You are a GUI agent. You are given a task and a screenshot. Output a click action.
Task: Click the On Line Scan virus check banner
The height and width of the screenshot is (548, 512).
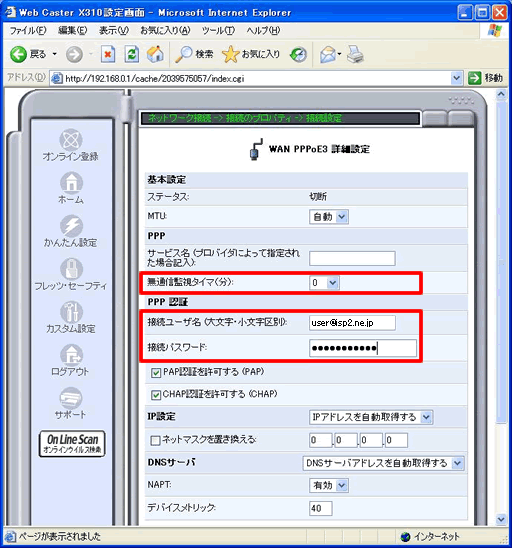pyautogui.click(x=72, y=444)
